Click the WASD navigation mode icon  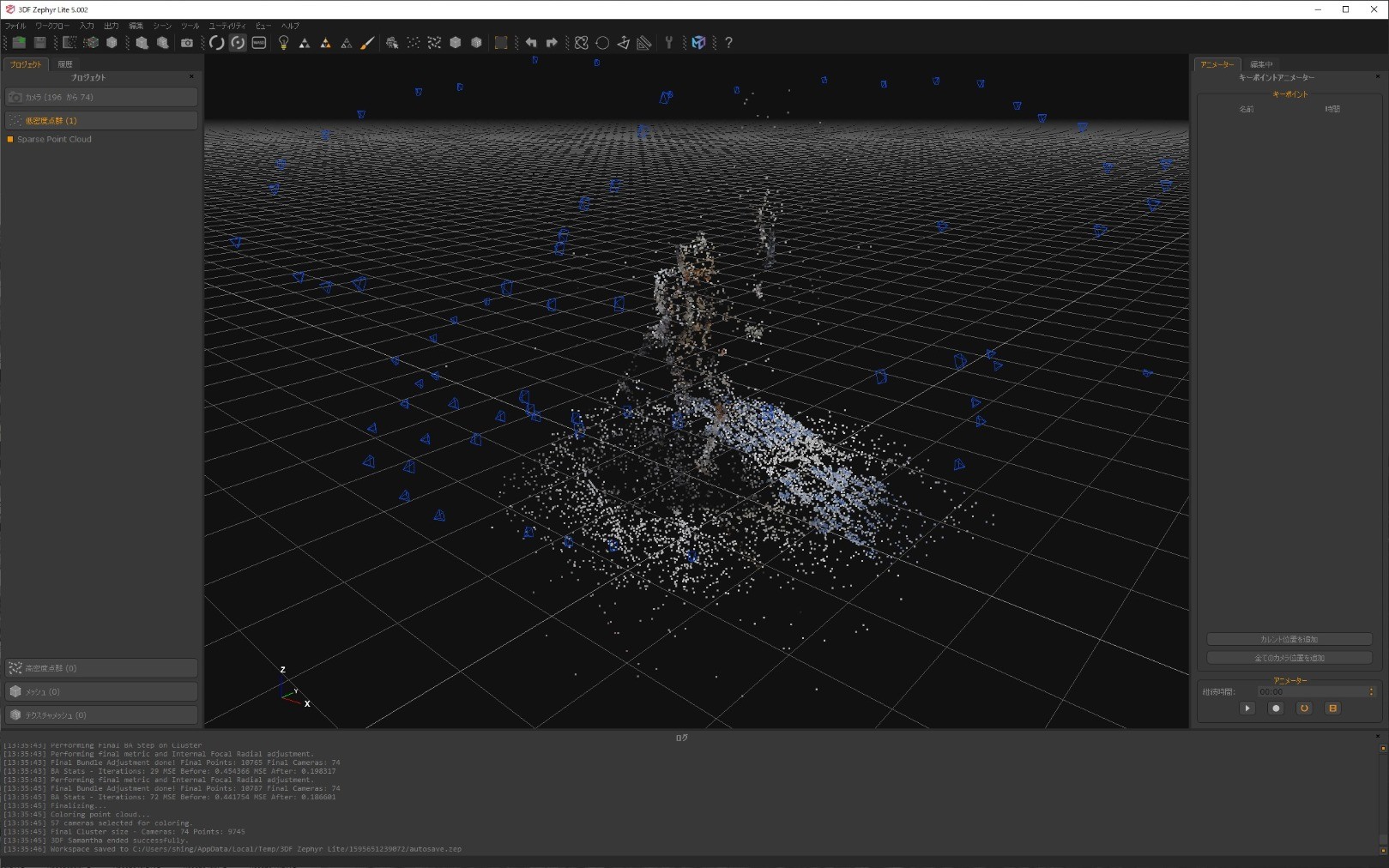(x=259, y=43)
